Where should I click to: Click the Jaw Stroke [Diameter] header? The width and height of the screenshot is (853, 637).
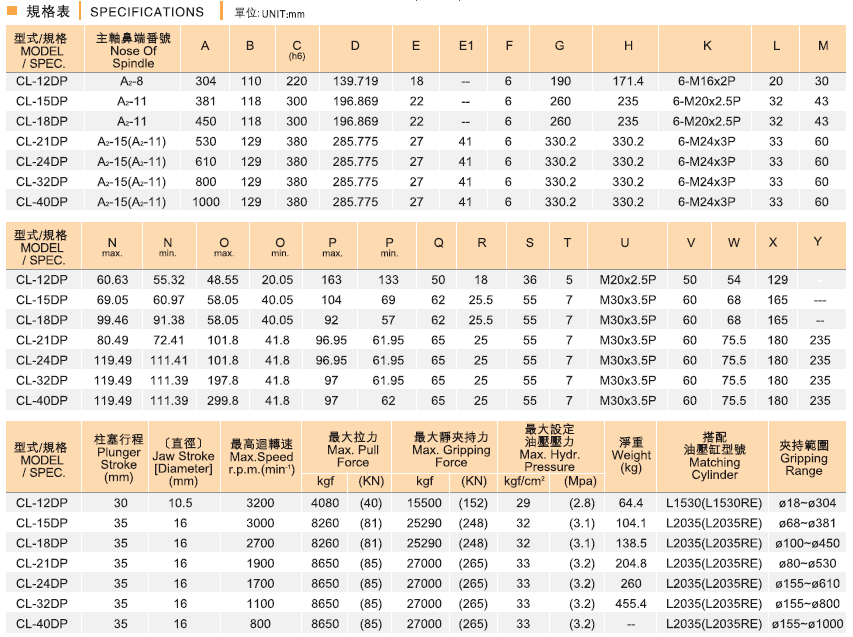point(182,458)
